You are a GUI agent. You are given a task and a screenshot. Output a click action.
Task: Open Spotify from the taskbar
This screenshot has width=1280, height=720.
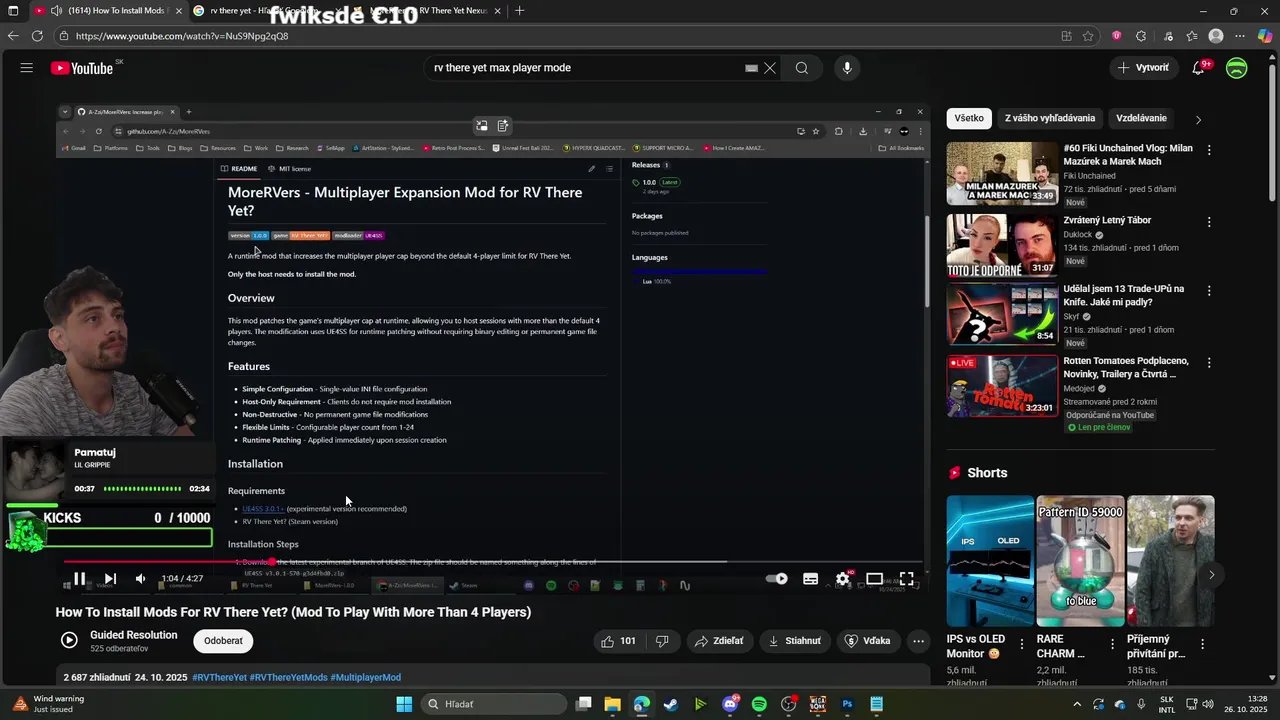click(x=759, y=704)
